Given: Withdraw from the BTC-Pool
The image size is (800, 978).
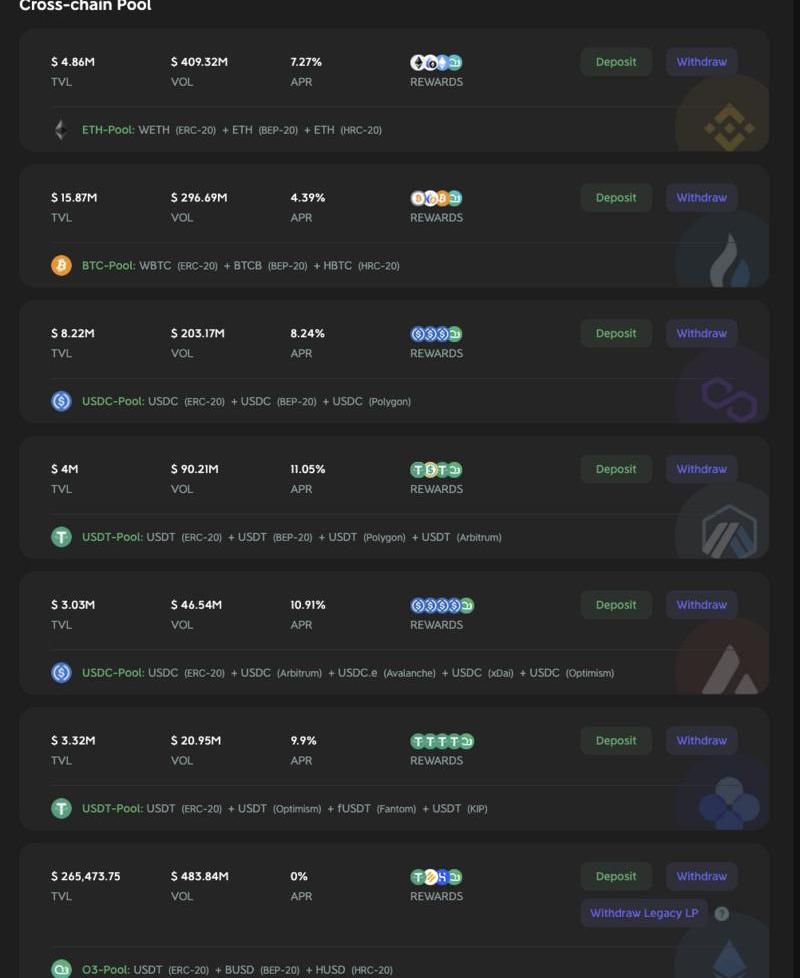Looking at the screenshot, I should coord(701,198).
